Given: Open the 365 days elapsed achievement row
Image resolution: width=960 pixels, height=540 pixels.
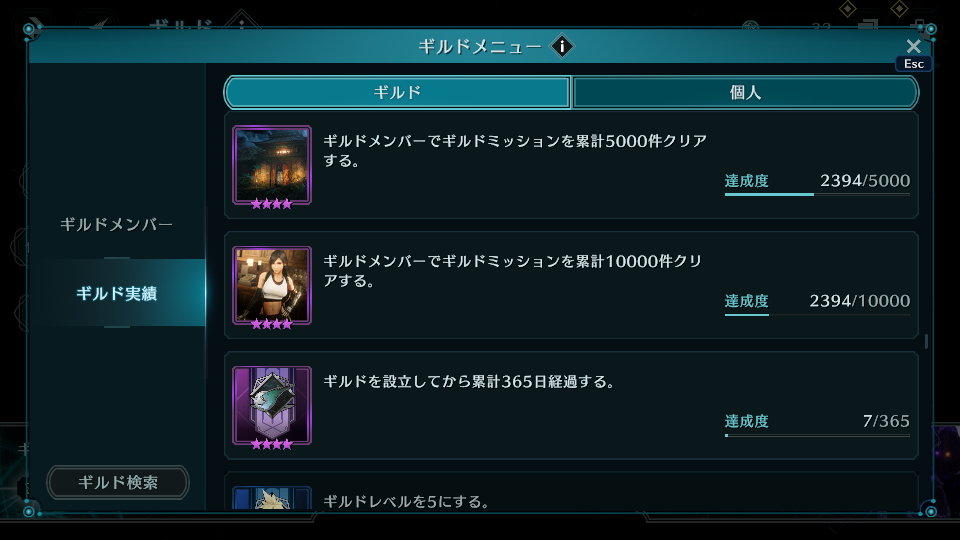Looking at the screenshot, I should coord(571,405).
